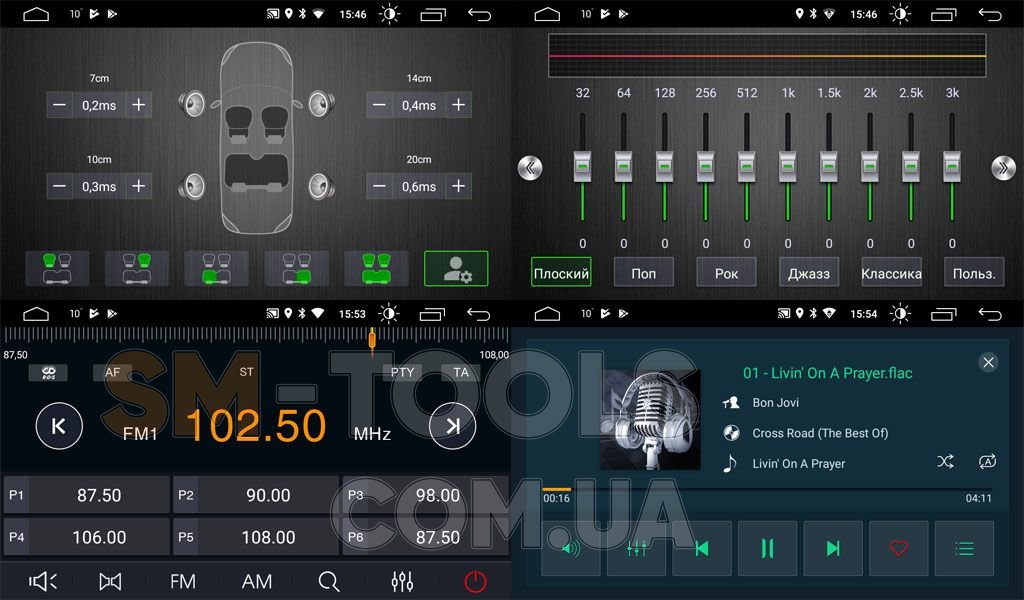Show next equalizer bands with right arrow
Screen dimensions: 1024x600
point(1003,168)
